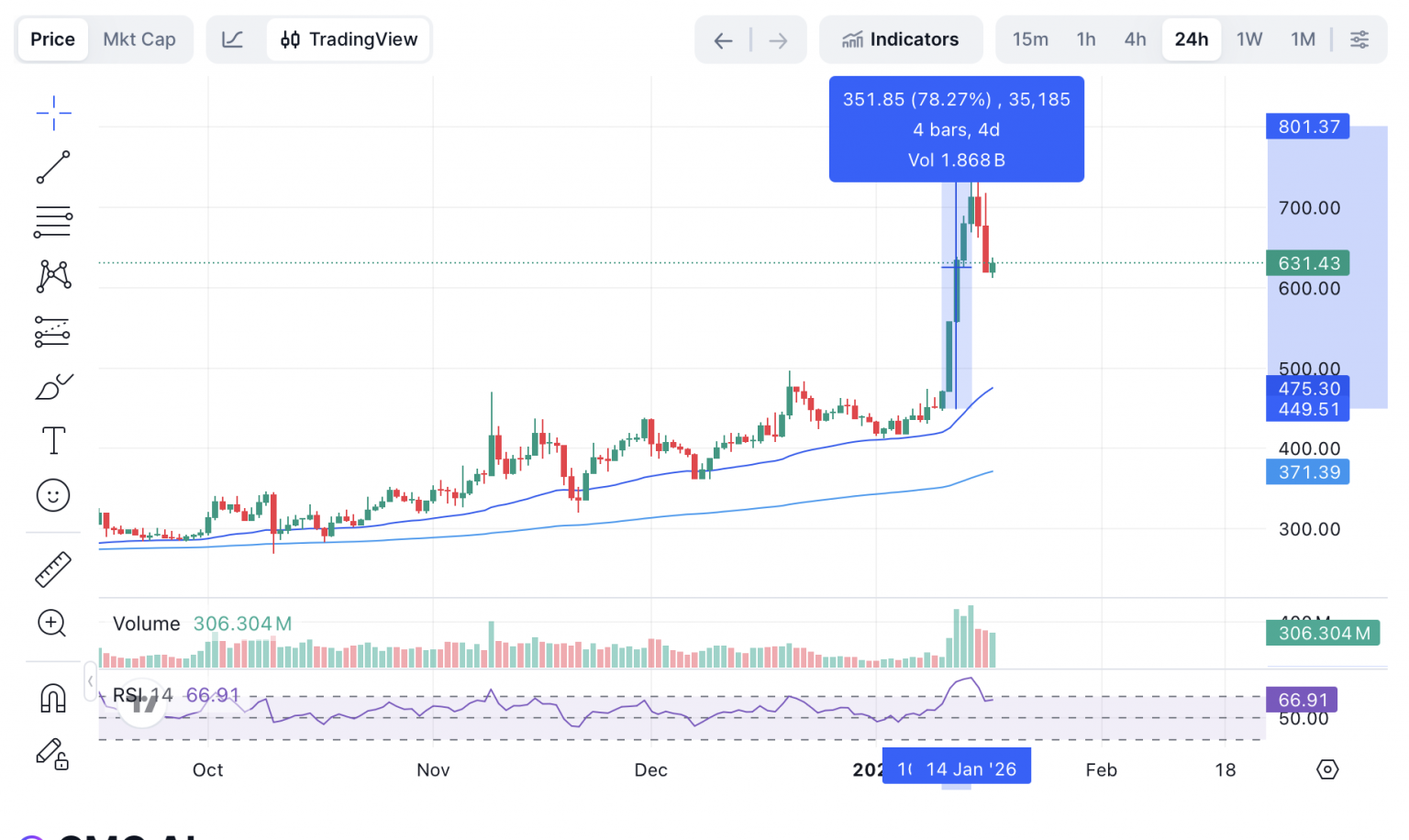
Task: Toggle lock all drawings pencil icon
Action: tap(53, 754)
